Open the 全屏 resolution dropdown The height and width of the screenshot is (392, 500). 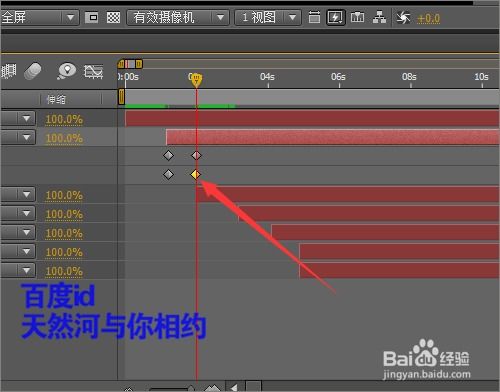39,17
